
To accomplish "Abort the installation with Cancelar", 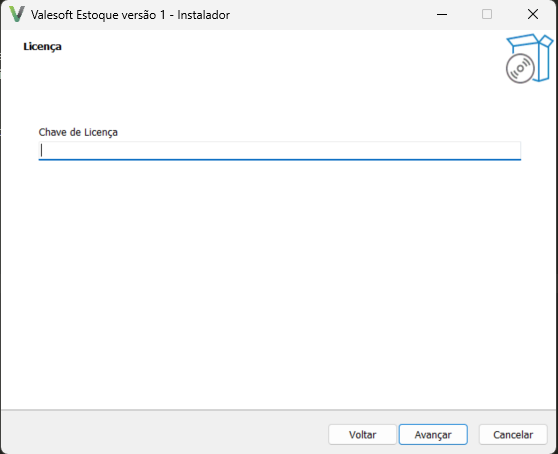I will coord(513,434).
